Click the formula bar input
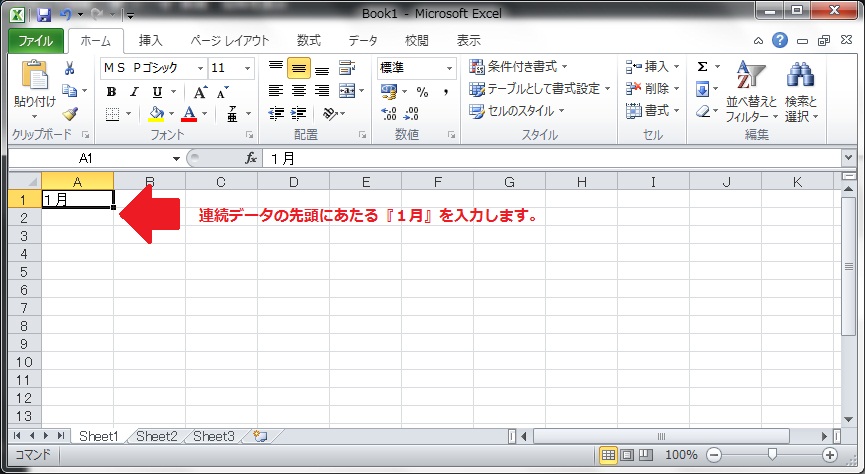Image resolution: width=865 pixels, height=474 pixels. pos(553,159)
